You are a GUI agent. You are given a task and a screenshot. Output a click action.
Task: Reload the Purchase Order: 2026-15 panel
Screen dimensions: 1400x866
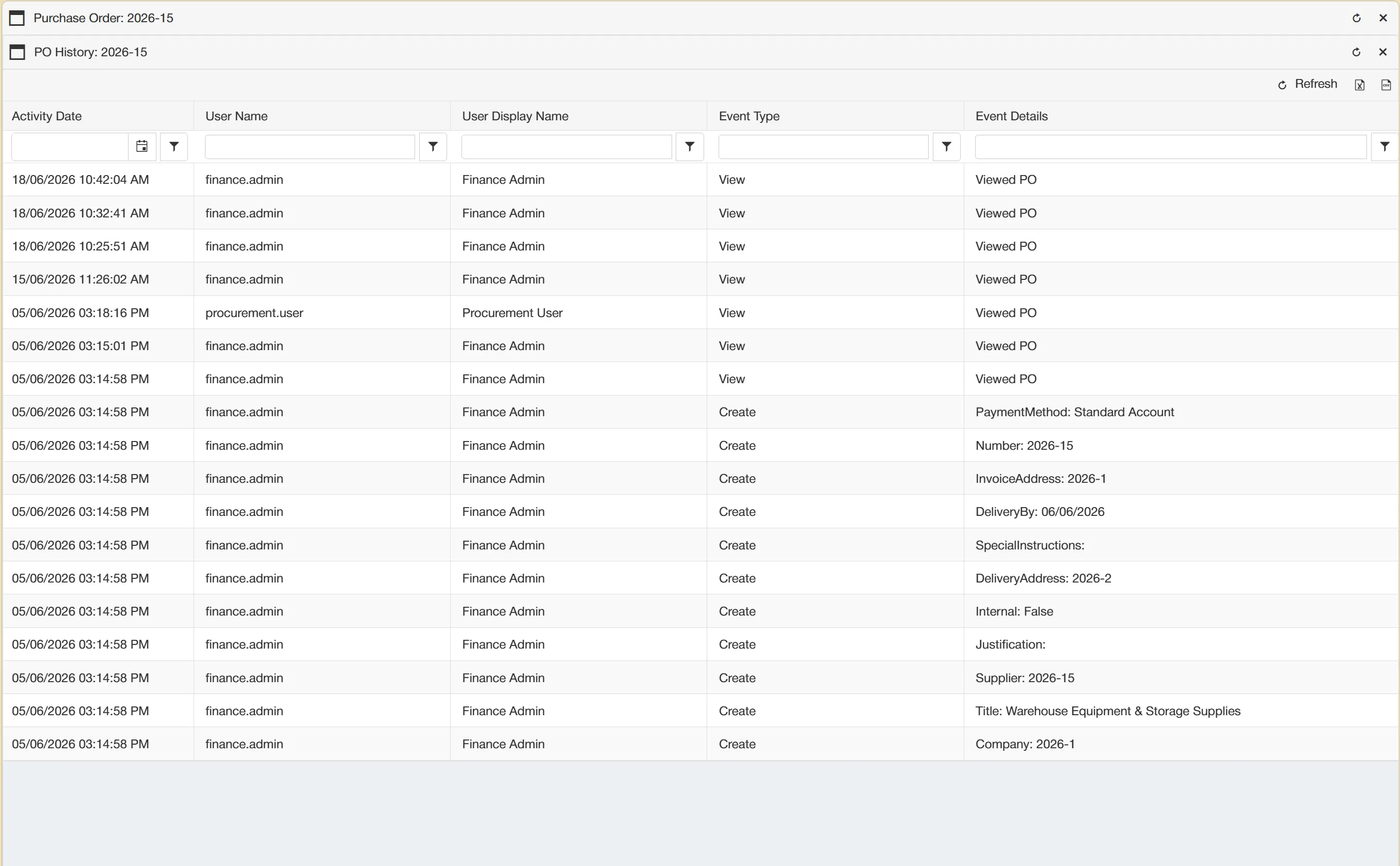(x=1356, y=18)
